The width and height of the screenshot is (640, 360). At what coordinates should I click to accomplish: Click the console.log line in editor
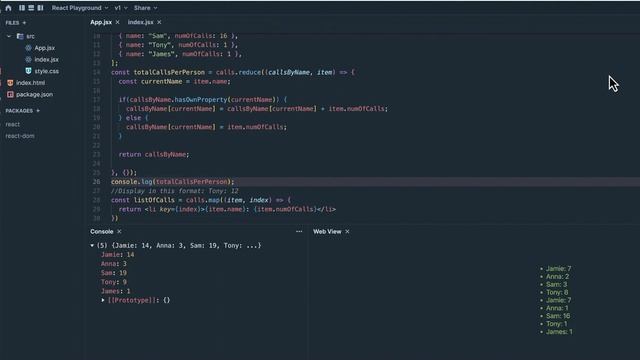click(x=173, y=182)
